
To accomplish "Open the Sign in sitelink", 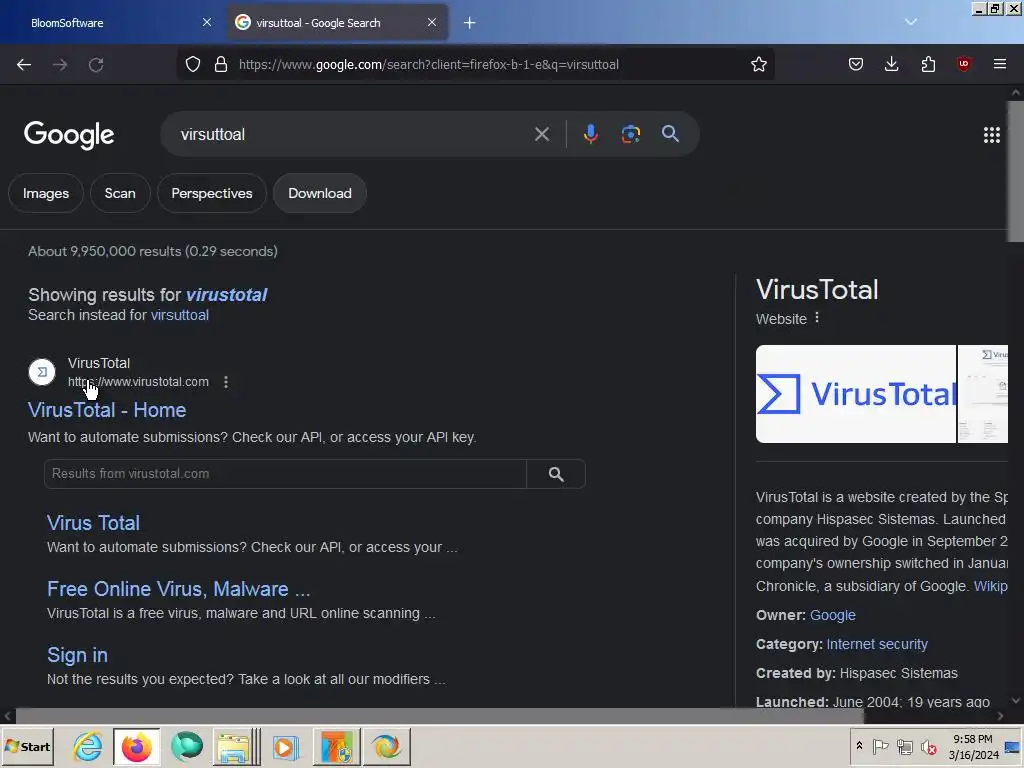I will coord(77,655).
